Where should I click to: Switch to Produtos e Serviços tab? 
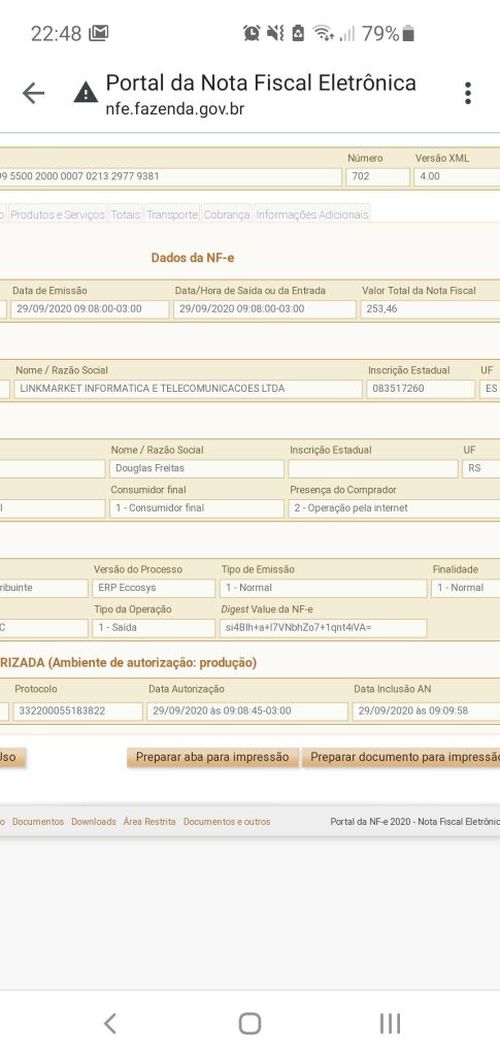coord(57,214)
